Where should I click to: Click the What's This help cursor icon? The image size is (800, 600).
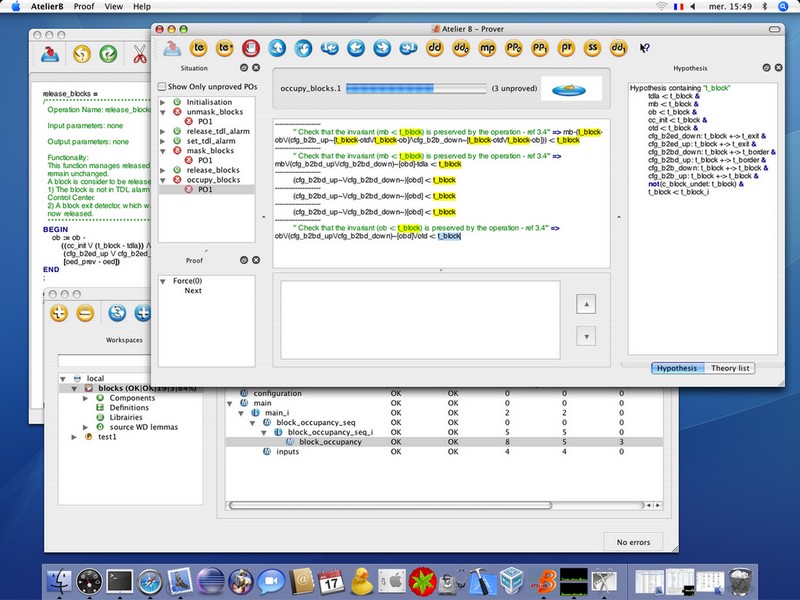point(644,48)
